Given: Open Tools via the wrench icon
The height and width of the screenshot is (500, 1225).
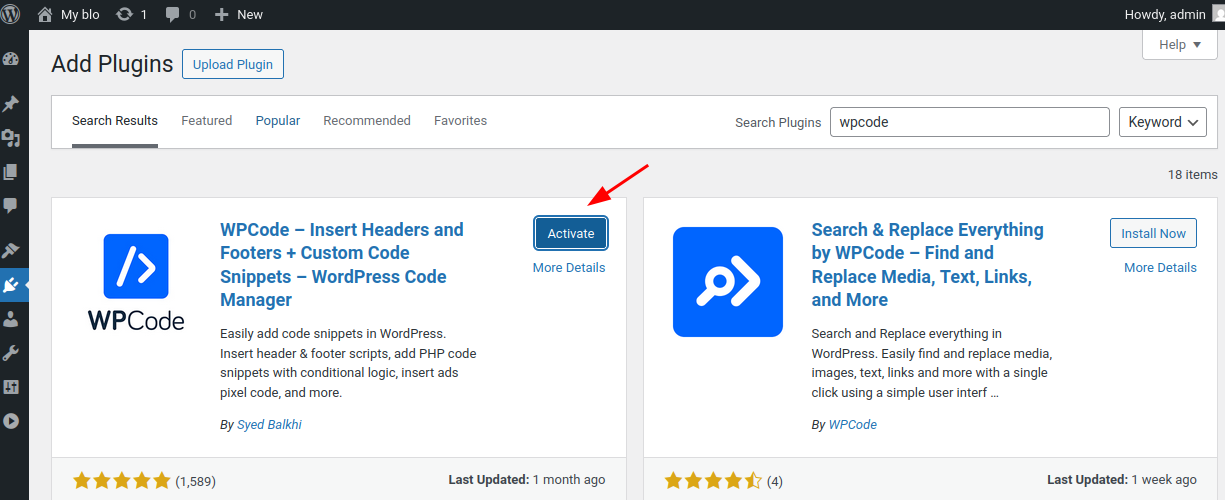Looking at the screenshot, I should tap(11, 353).
